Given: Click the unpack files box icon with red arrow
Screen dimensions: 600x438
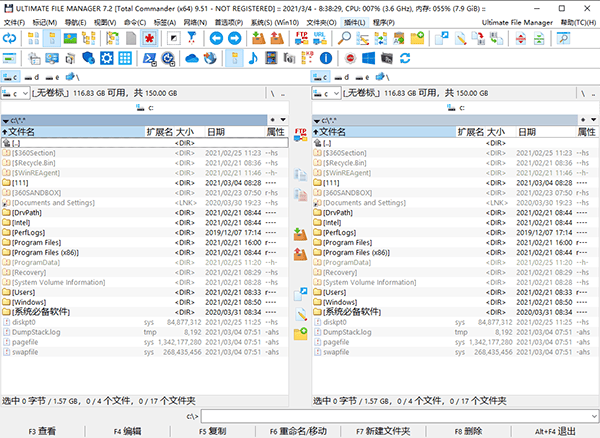Looking at the screenshot, I should pyautogui.click(x=277, y=38).
